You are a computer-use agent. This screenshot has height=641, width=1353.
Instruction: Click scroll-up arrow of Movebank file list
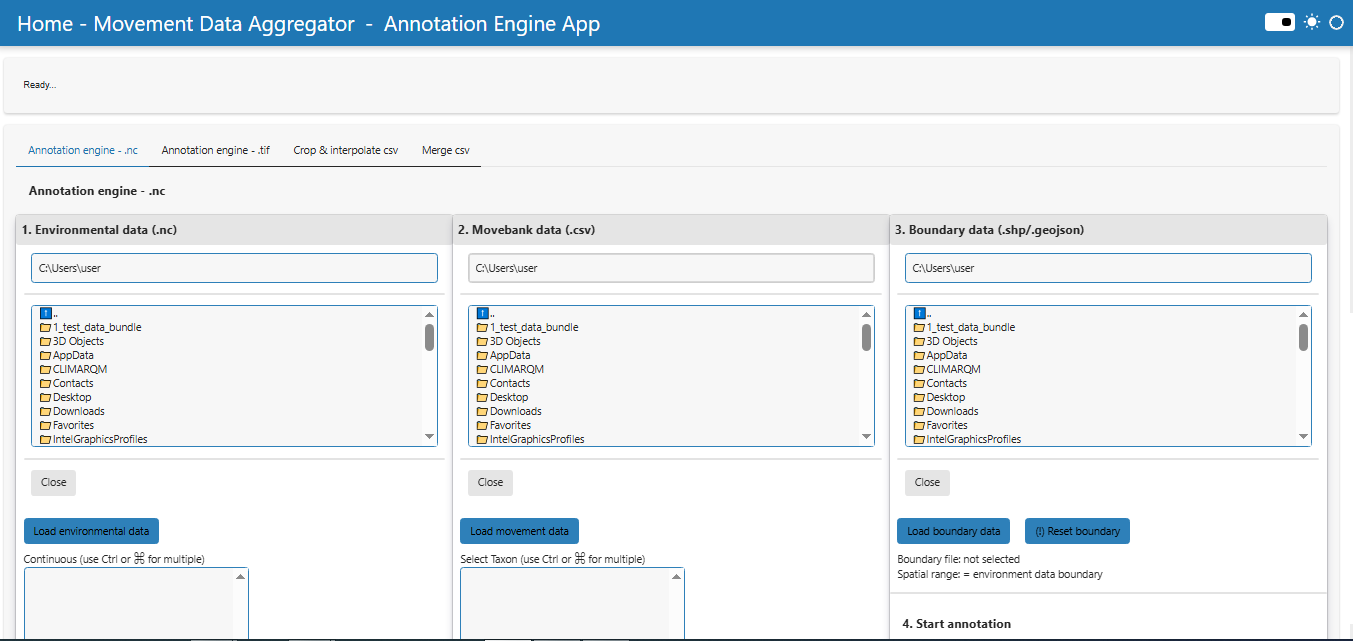[866, 314]
